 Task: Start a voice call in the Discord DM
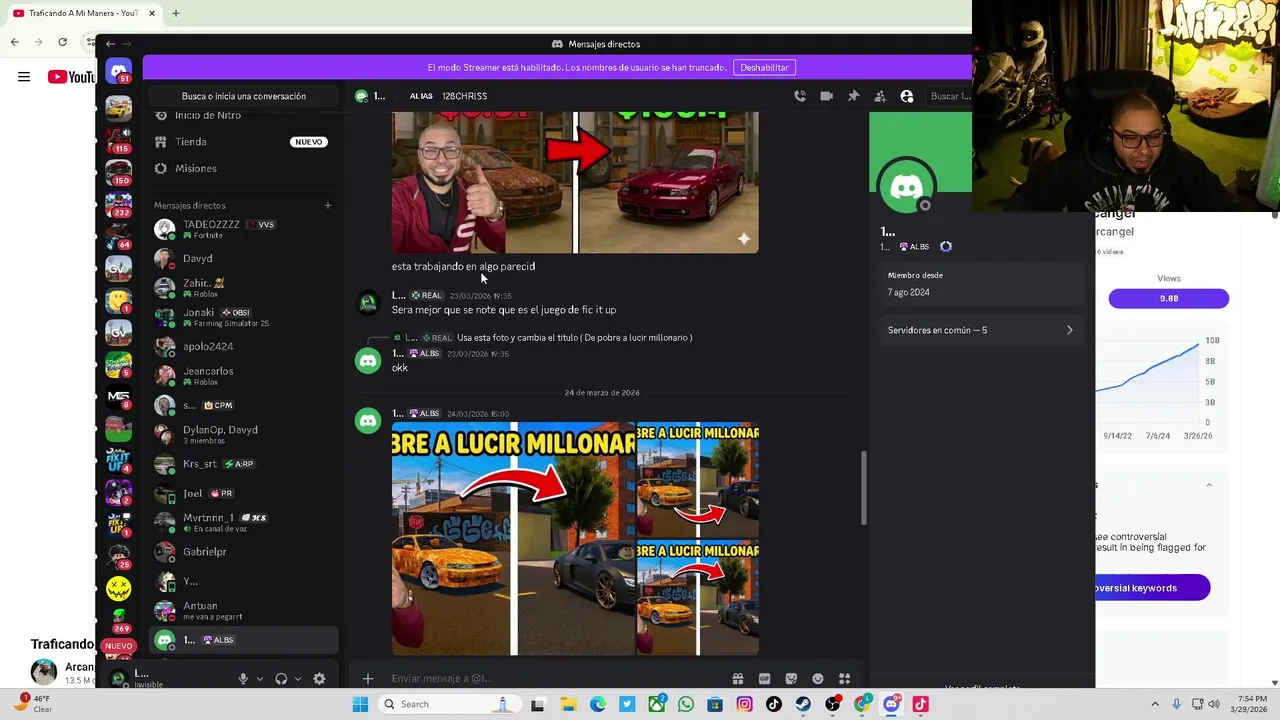[x=800, y=96]
